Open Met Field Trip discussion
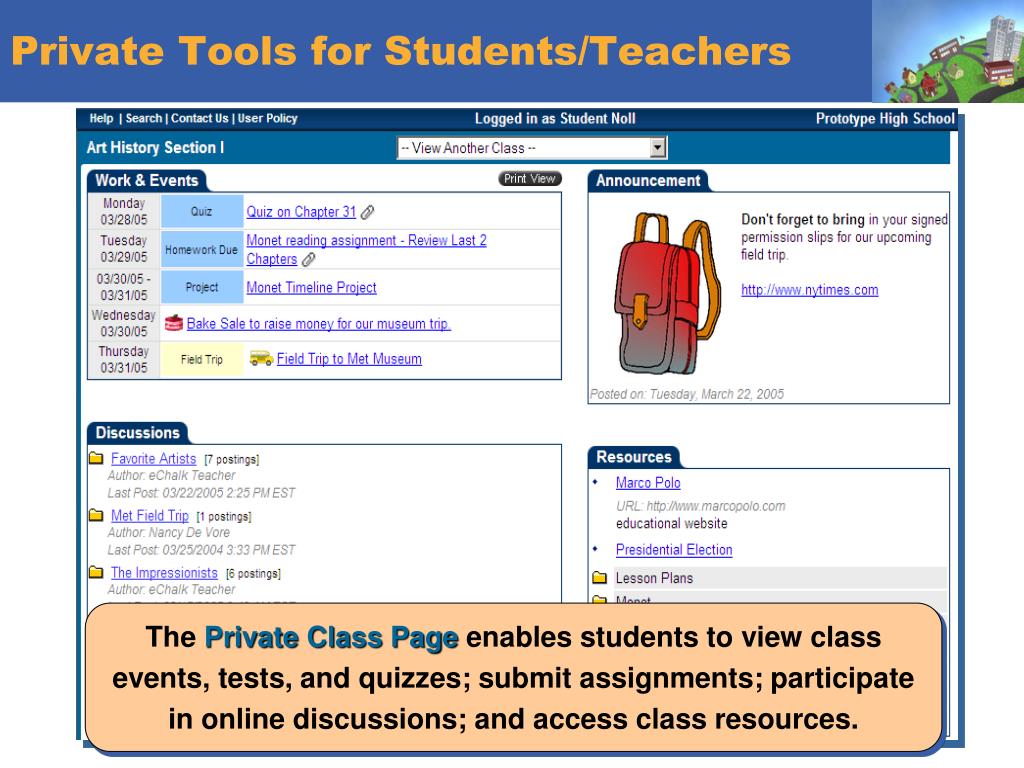The image size is (1024, 768). point(150,515)
